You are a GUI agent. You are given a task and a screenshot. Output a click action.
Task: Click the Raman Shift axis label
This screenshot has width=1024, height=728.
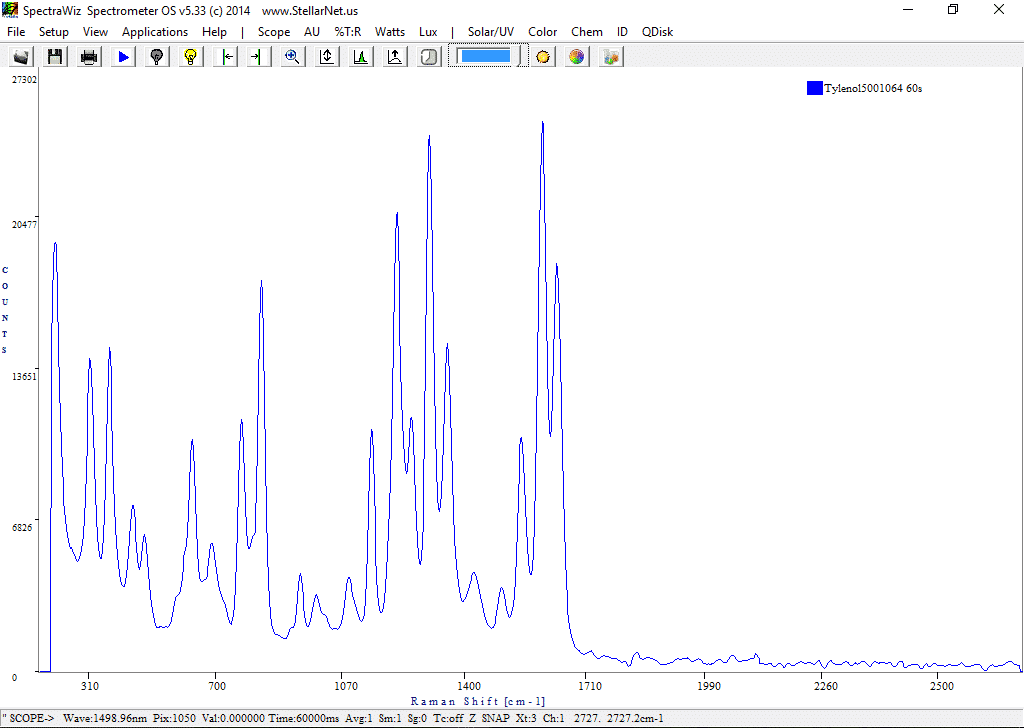coord(477,701)
